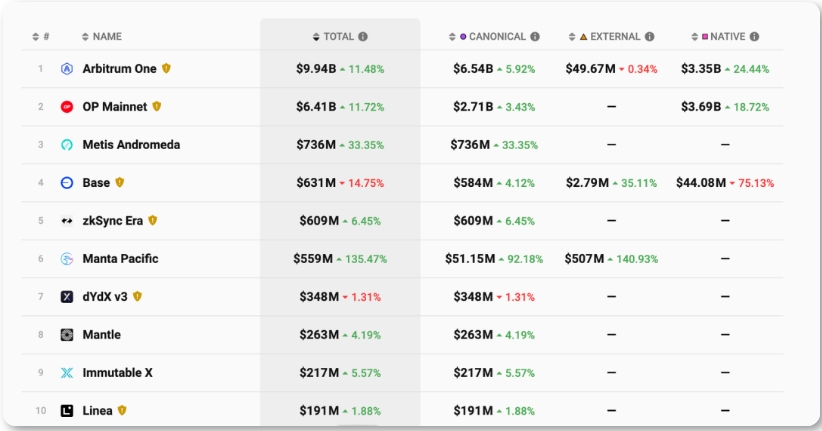The width and height of the screenshot is (822, 431).
Task: Sort the table by TOTAL column
Action: (333, 37)
